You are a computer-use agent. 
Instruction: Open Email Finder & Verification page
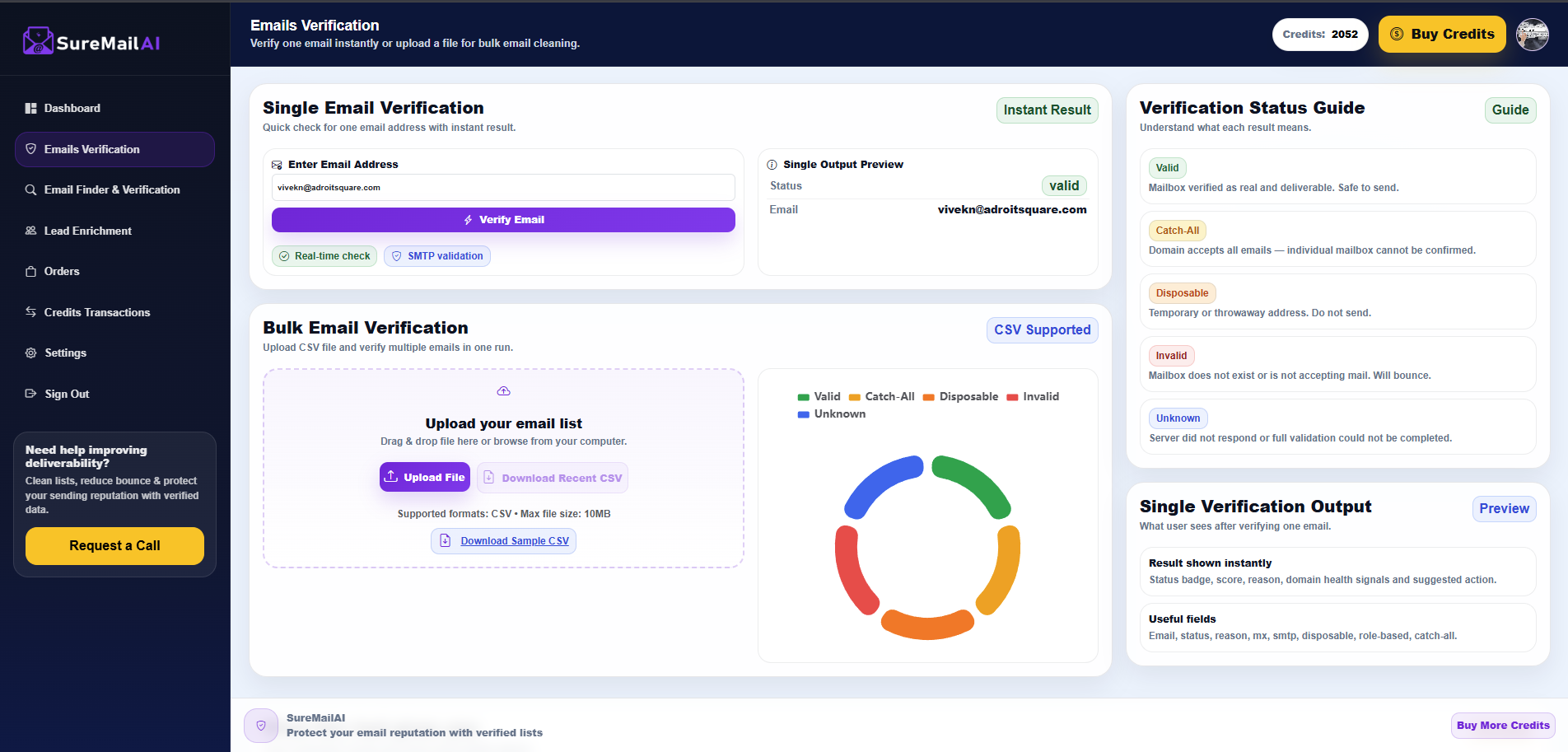coord(114,189)
